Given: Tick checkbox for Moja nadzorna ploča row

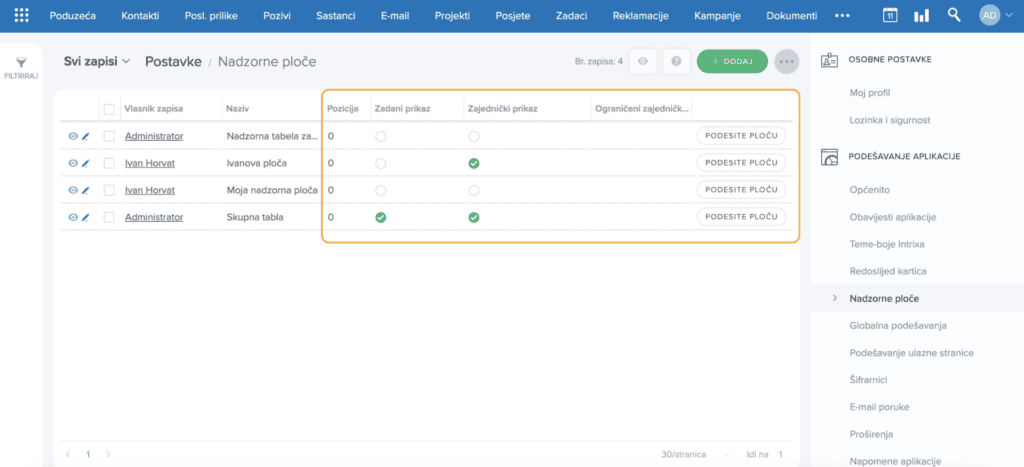Looking at the screenshot, I should click(109, 190).
